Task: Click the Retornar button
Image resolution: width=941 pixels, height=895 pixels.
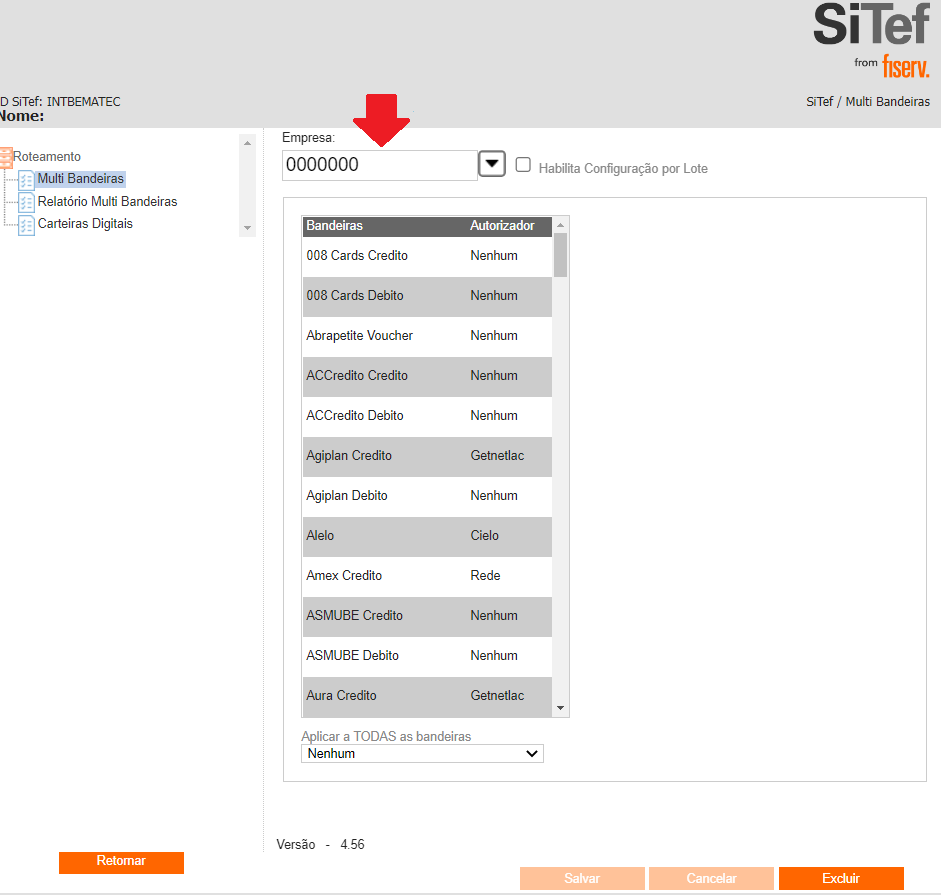Action: 121,861
